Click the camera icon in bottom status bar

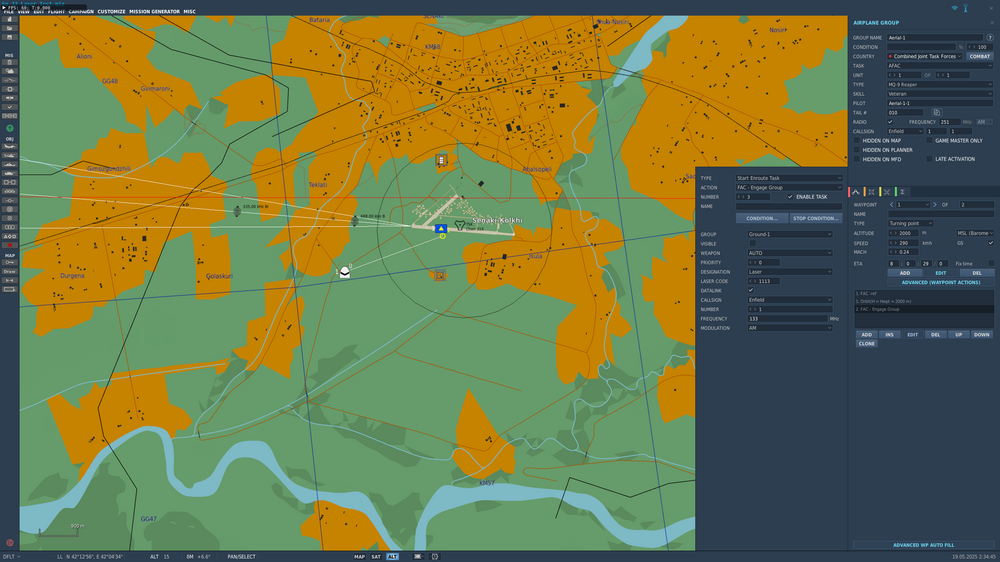tap(418, 556)
